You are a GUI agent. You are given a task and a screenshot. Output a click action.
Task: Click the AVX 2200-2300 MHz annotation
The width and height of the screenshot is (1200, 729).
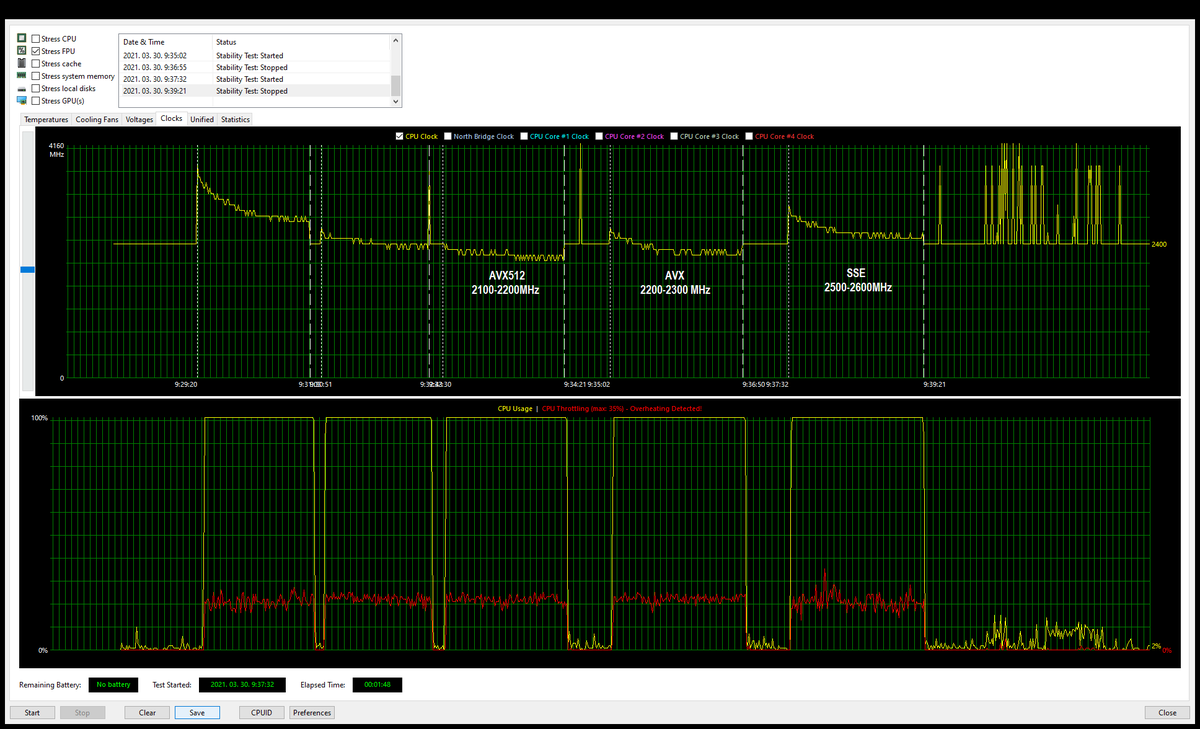tap(675, 282)
